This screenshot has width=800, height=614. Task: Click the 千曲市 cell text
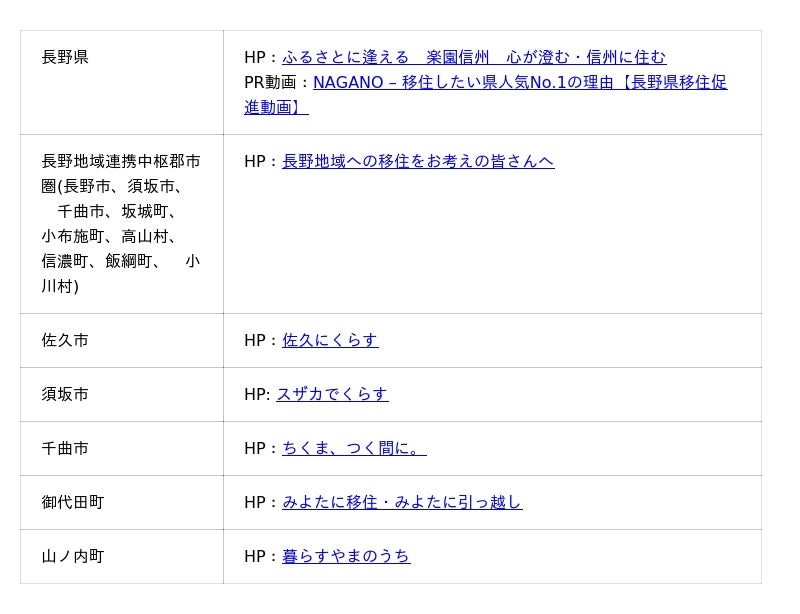tap(65, 448)
